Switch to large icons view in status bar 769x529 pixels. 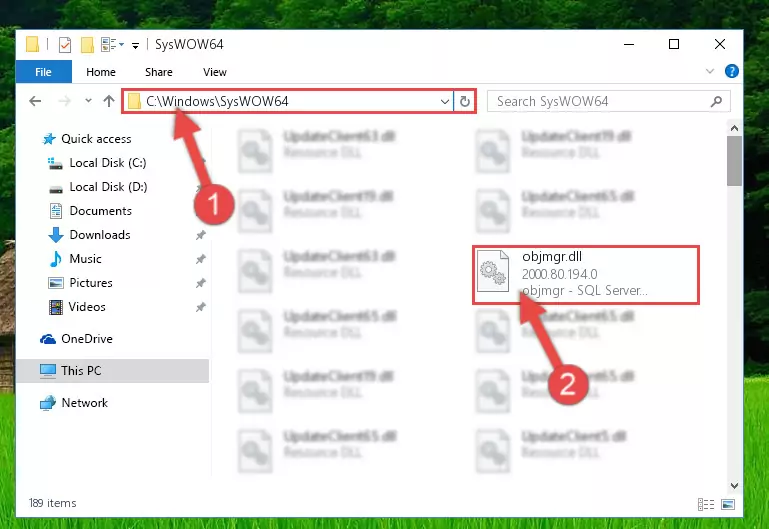point(728,504)
